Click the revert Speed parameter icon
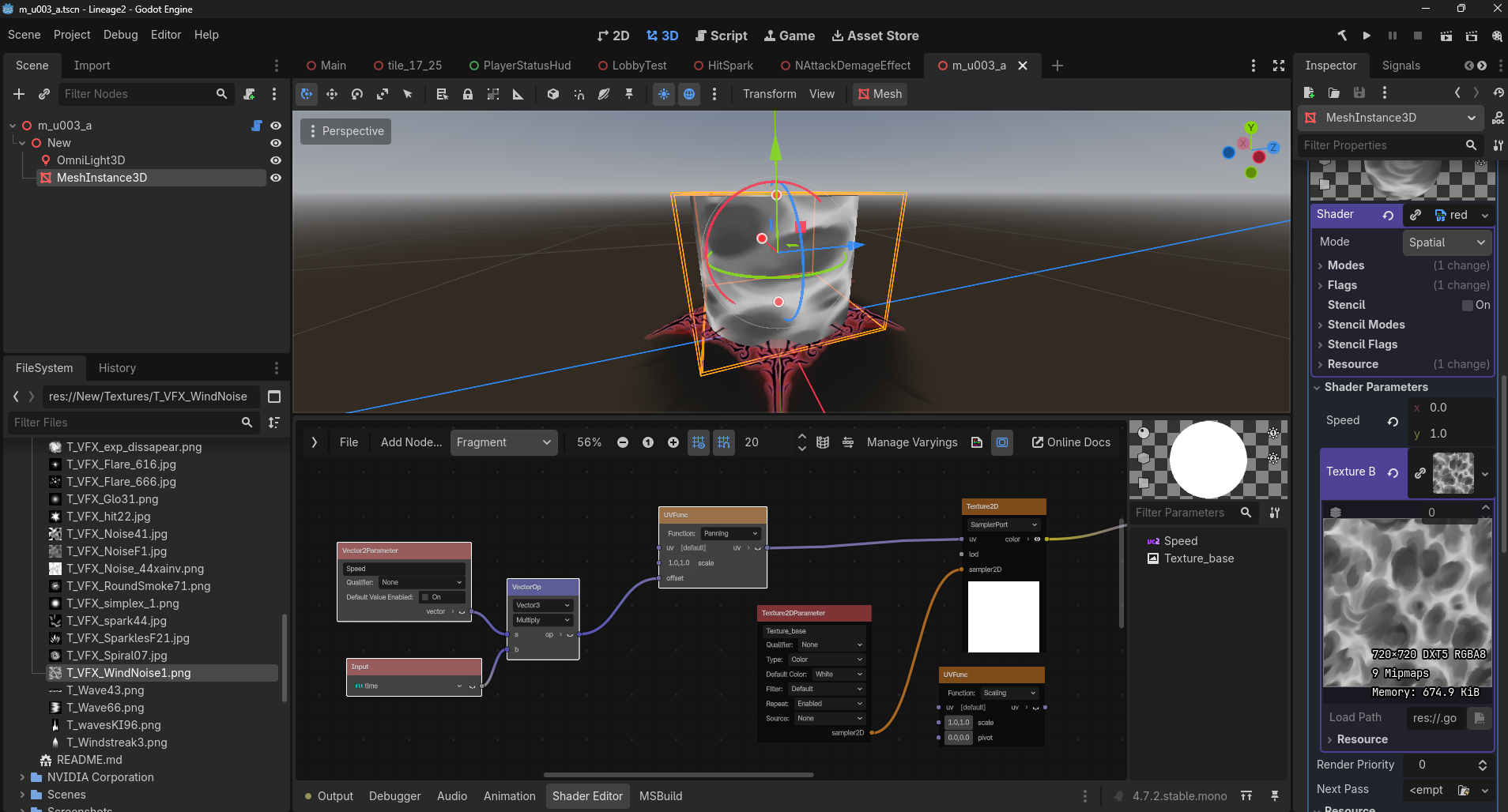1508x812 pixels. pos(1393,421)
